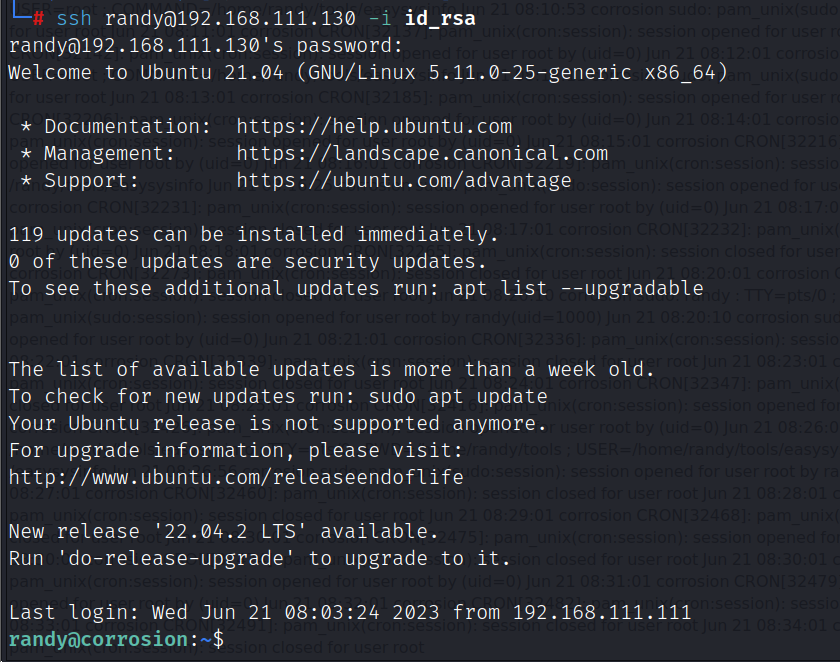
Task: Click the password prompt line
Action: click(205, 46)
